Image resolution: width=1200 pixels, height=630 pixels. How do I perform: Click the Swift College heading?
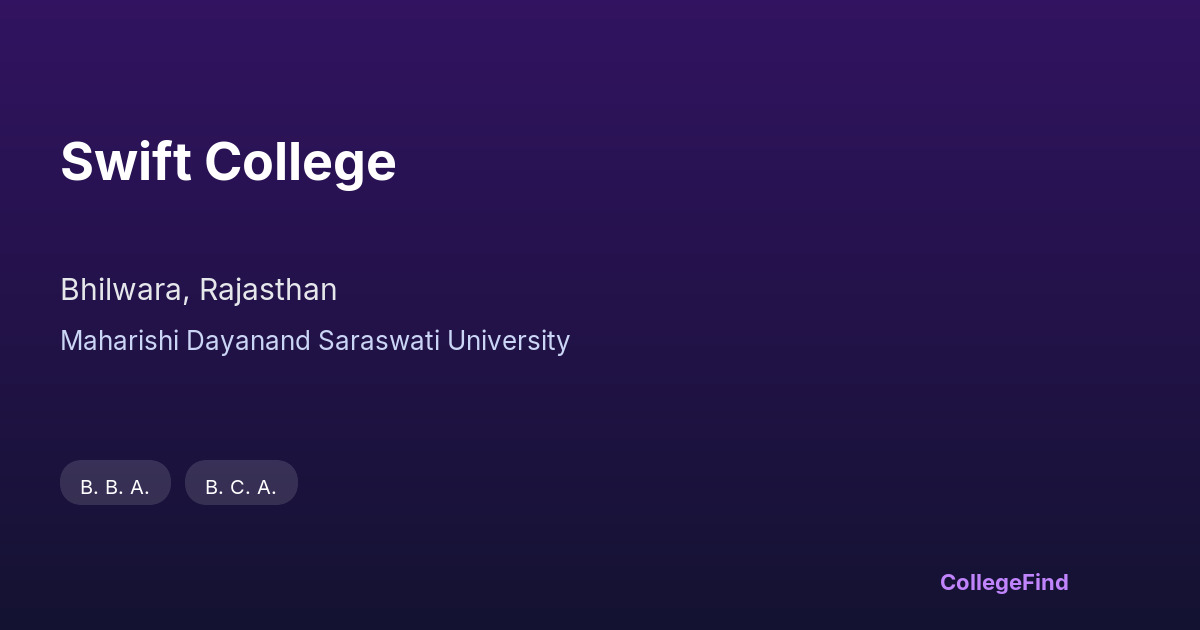coord(228,162)
